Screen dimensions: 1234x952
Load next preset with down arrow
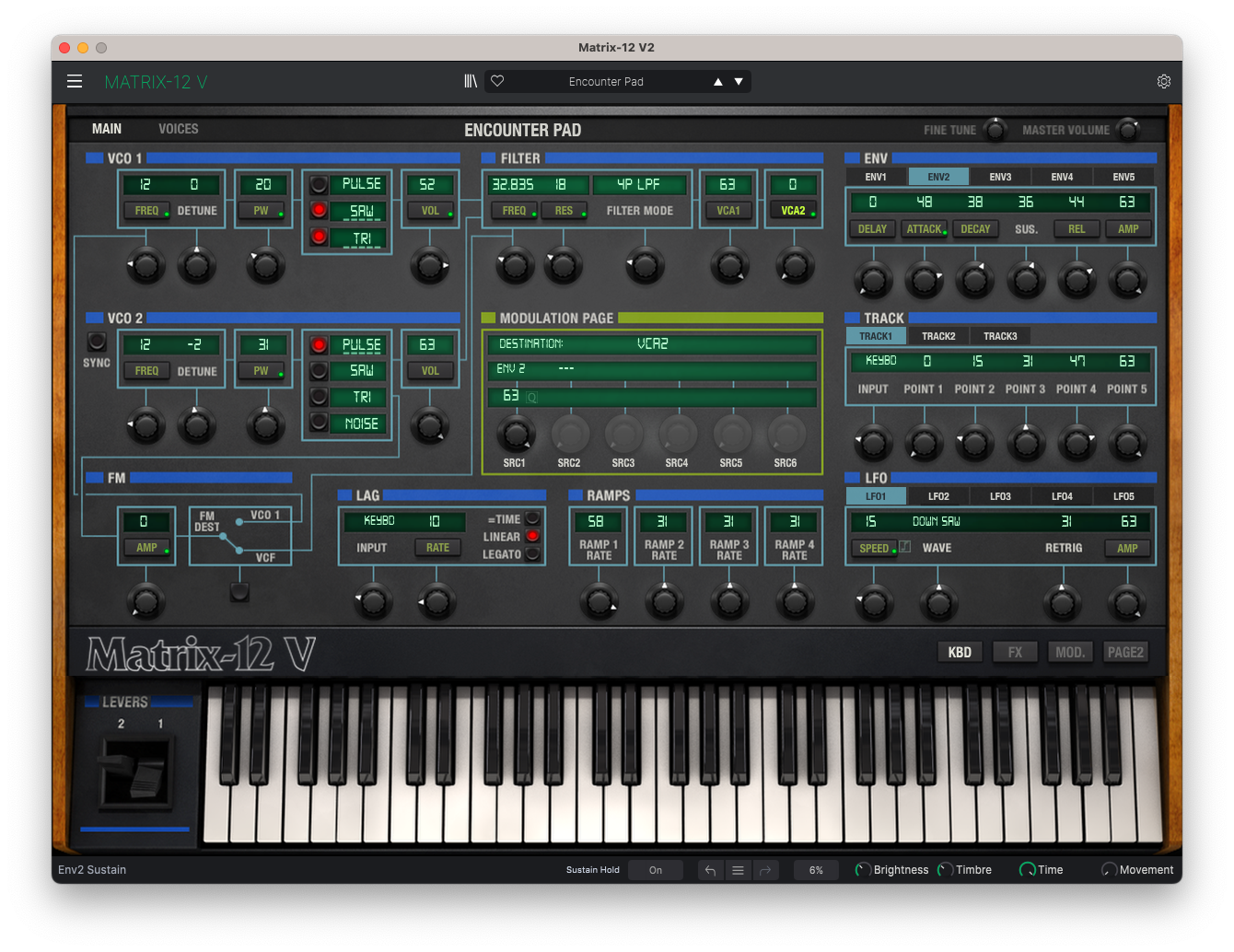[739, 82]
